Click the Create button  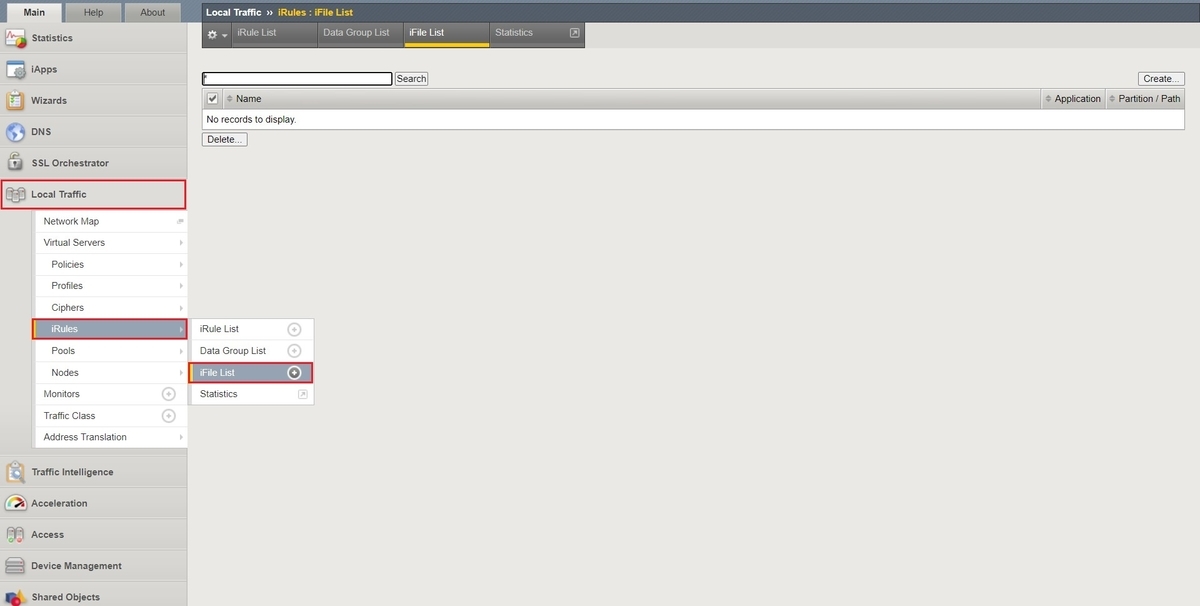point(1160,78)
